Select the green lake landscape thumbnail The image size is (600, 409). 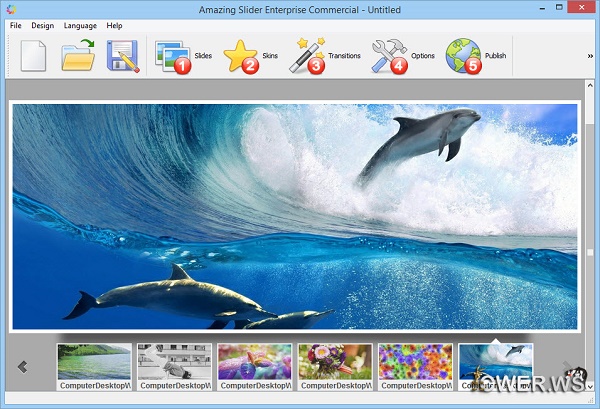click(x=94, y=367)
